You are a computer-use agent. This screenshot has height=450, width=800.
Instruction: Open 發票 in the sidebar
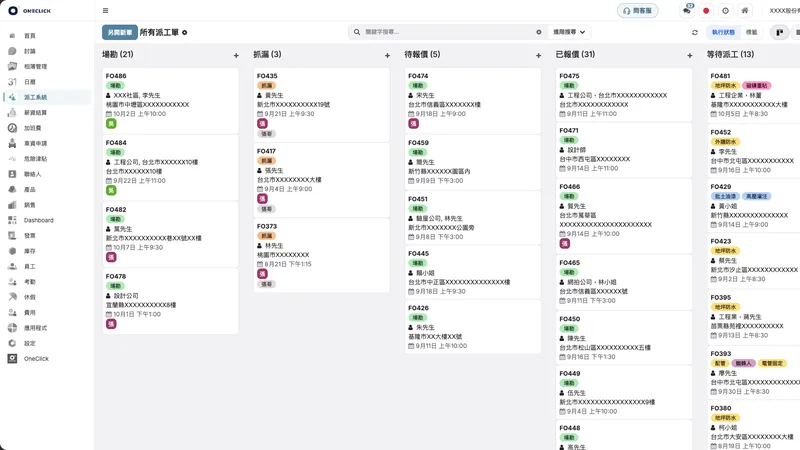pyautogui.click(x=30, y=236)
